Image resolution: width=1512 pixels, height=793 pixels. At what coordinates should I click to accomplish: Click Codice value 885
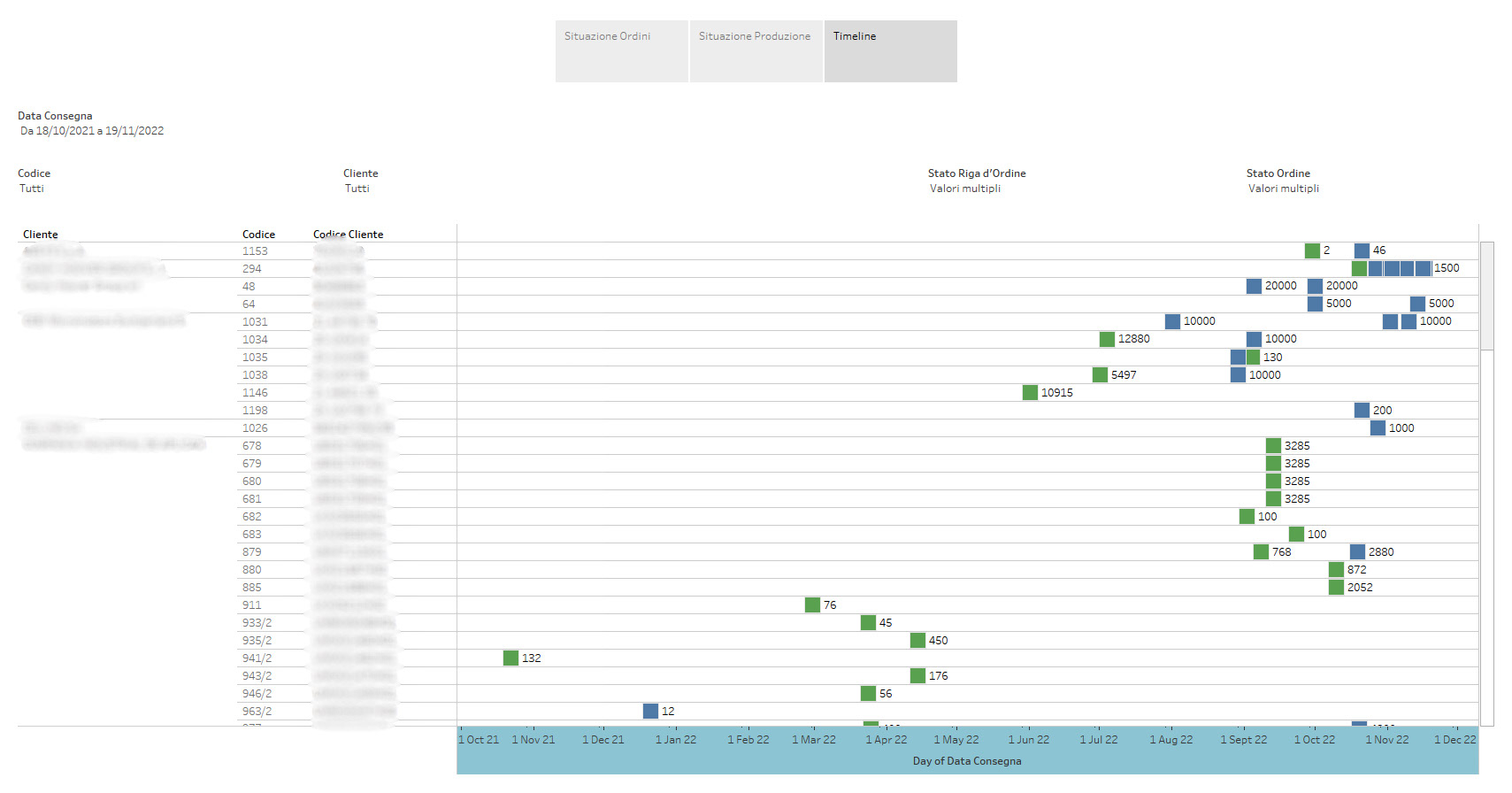click(252, 588)
